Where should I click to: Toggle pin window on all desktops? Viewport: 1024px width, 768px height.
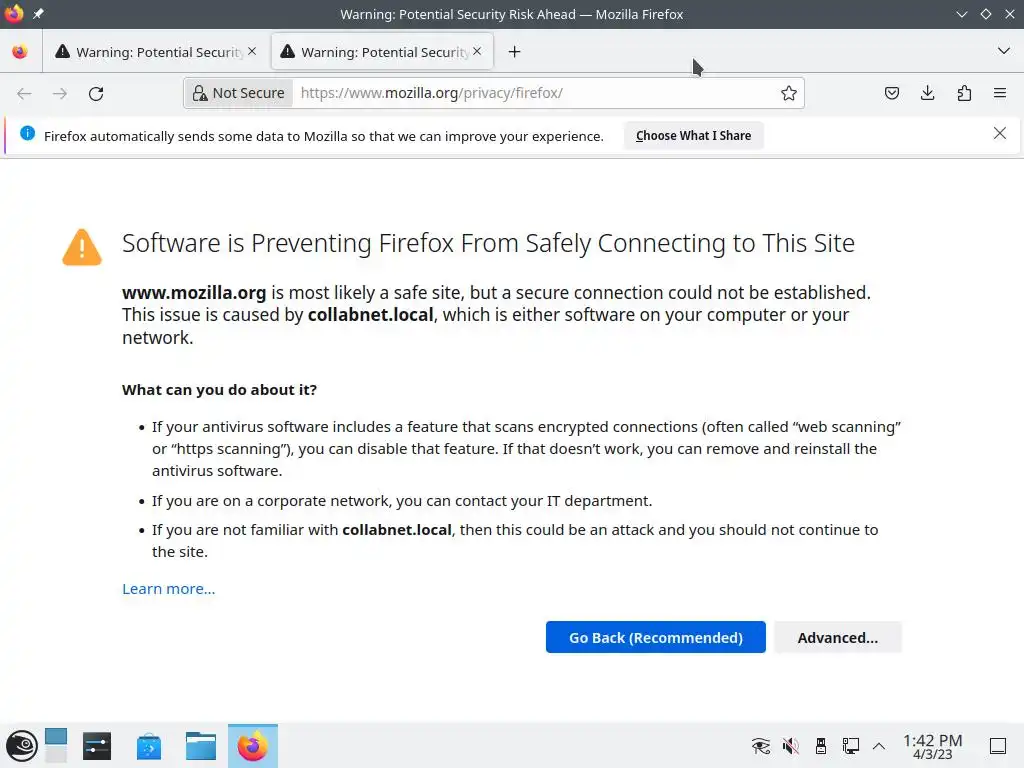tap(38, 14)
